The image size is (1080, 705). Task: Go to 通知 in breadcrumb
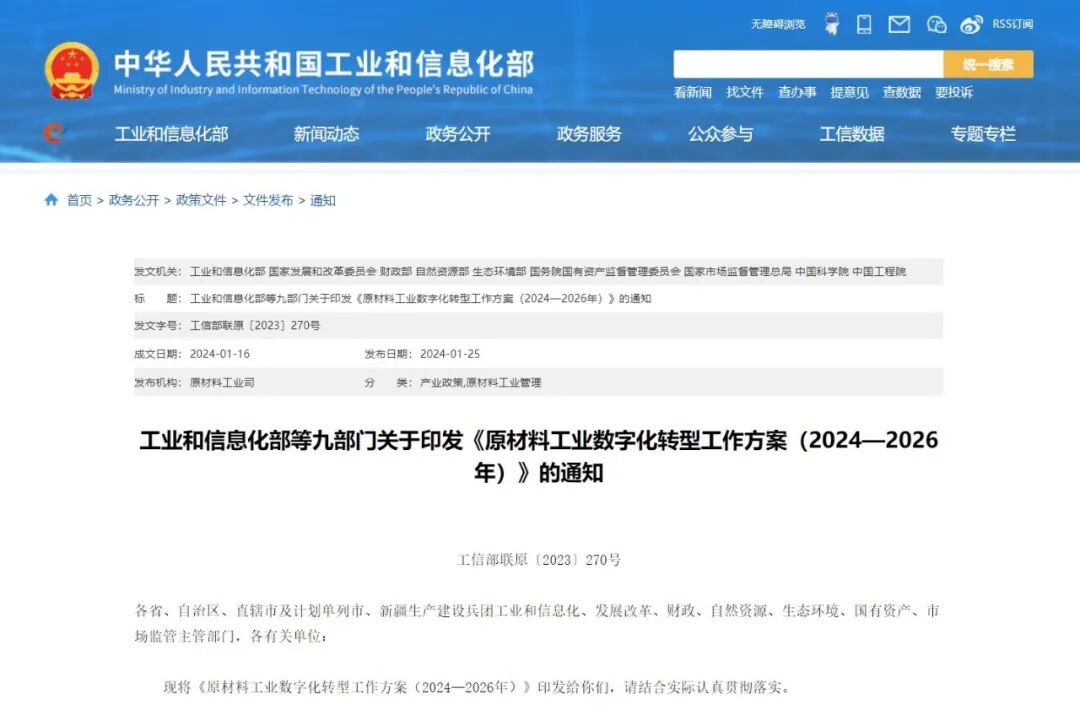pos(322,200)
